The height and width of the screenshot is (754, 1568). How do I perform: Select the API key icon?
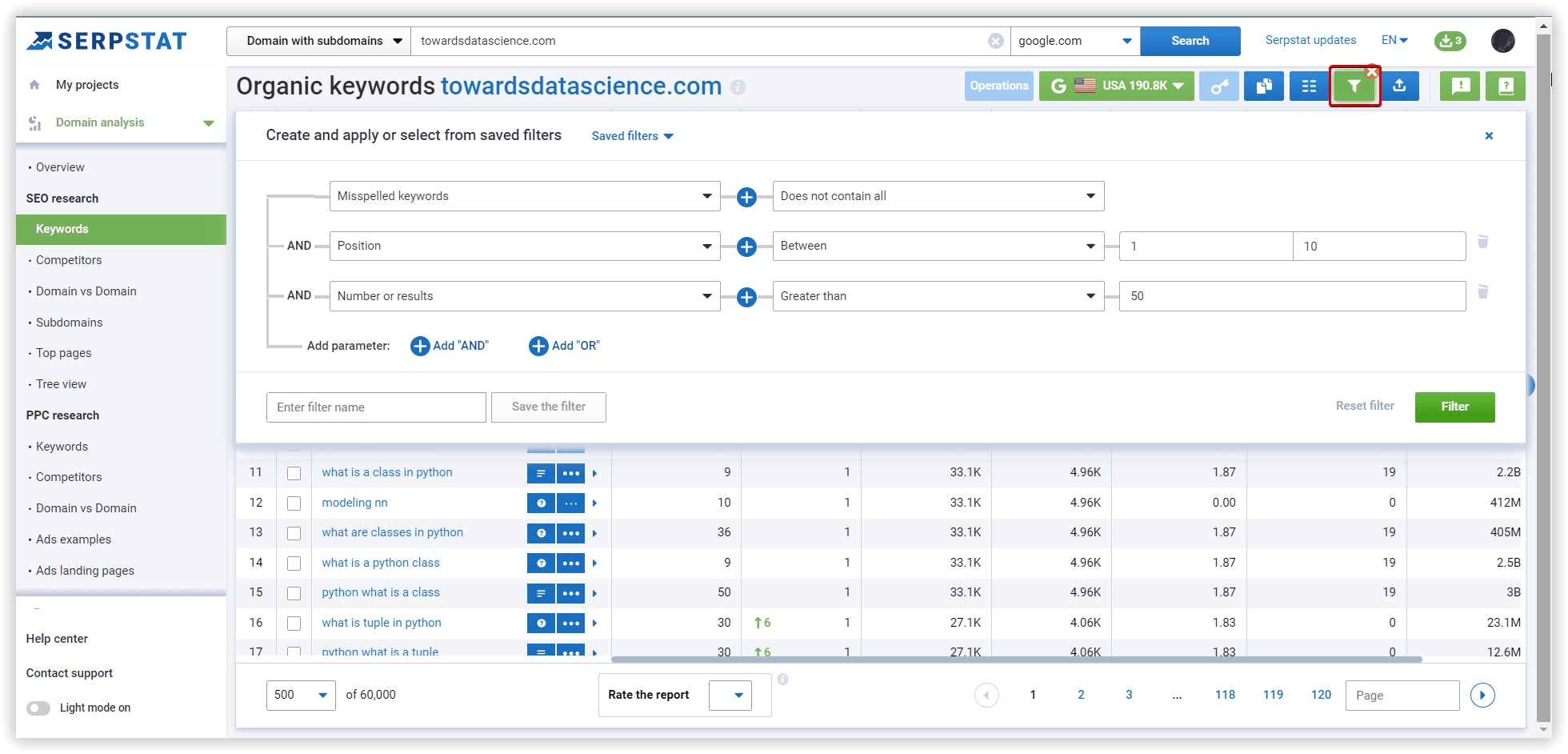click(x=1219, y=86)
